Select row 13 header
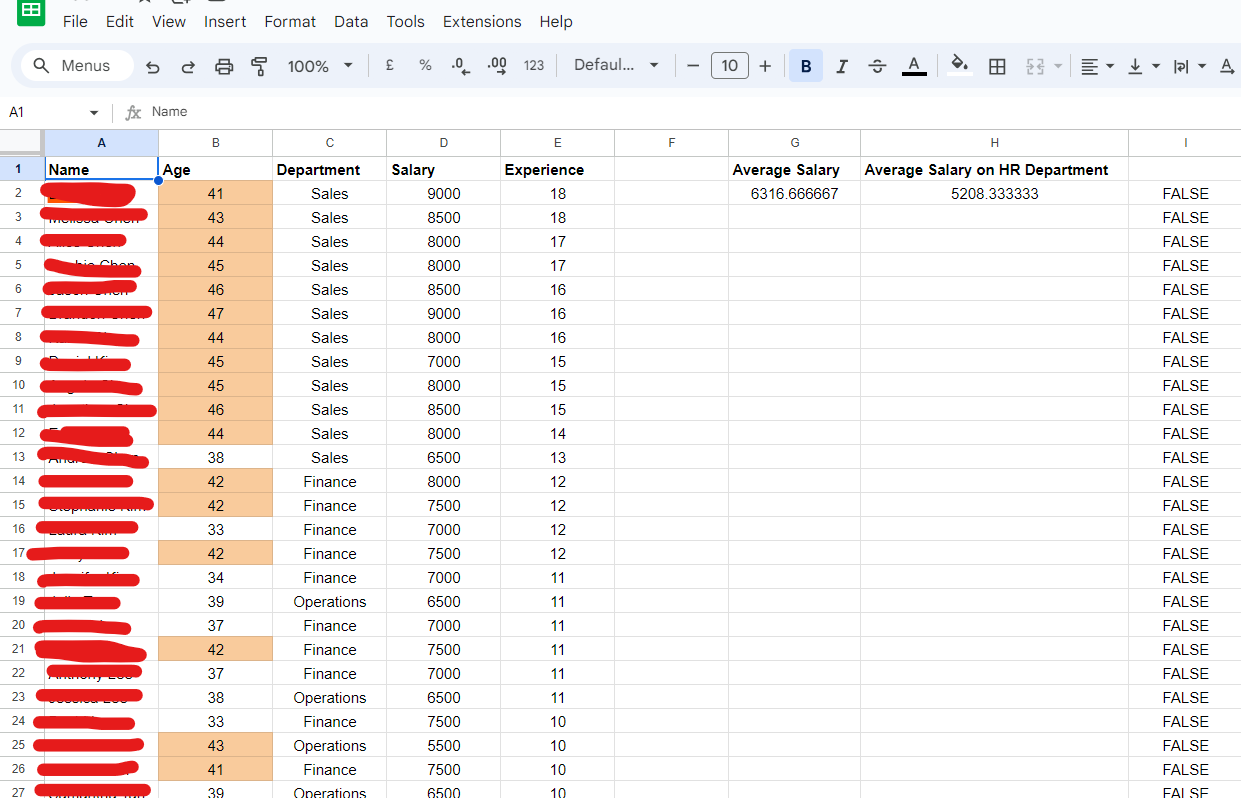Image resolution: width=1241 pixels, height=798 pixels. (x=19, y=457)
